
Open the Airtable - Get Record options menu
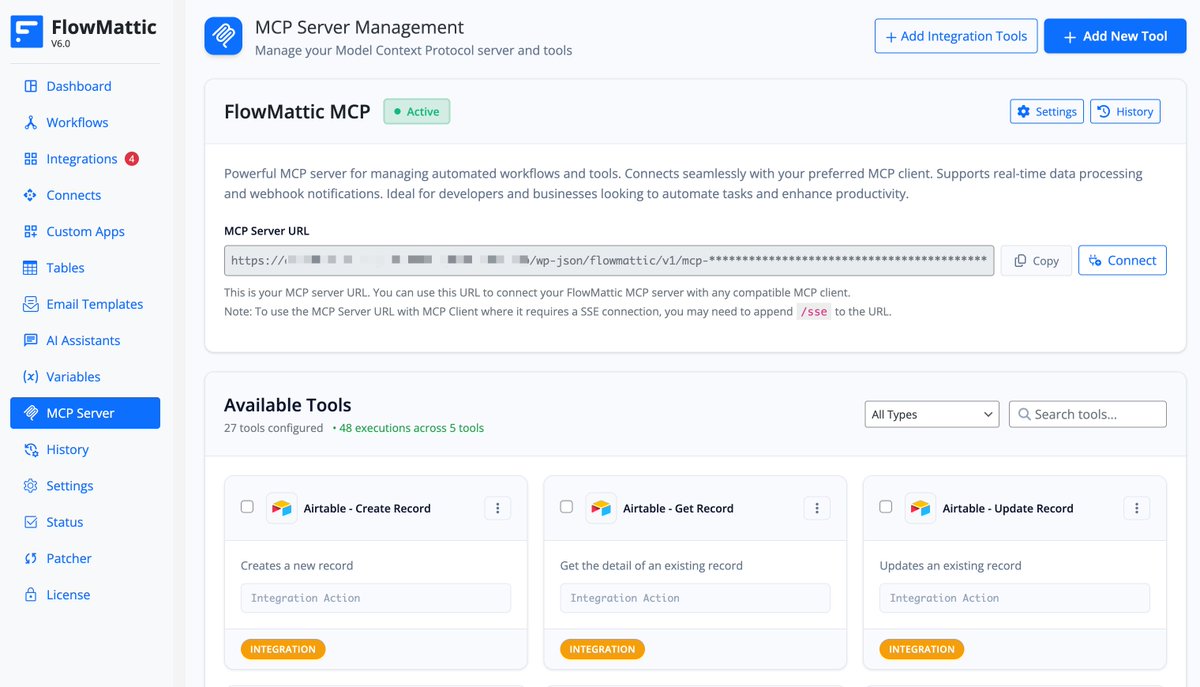point(817,508)
